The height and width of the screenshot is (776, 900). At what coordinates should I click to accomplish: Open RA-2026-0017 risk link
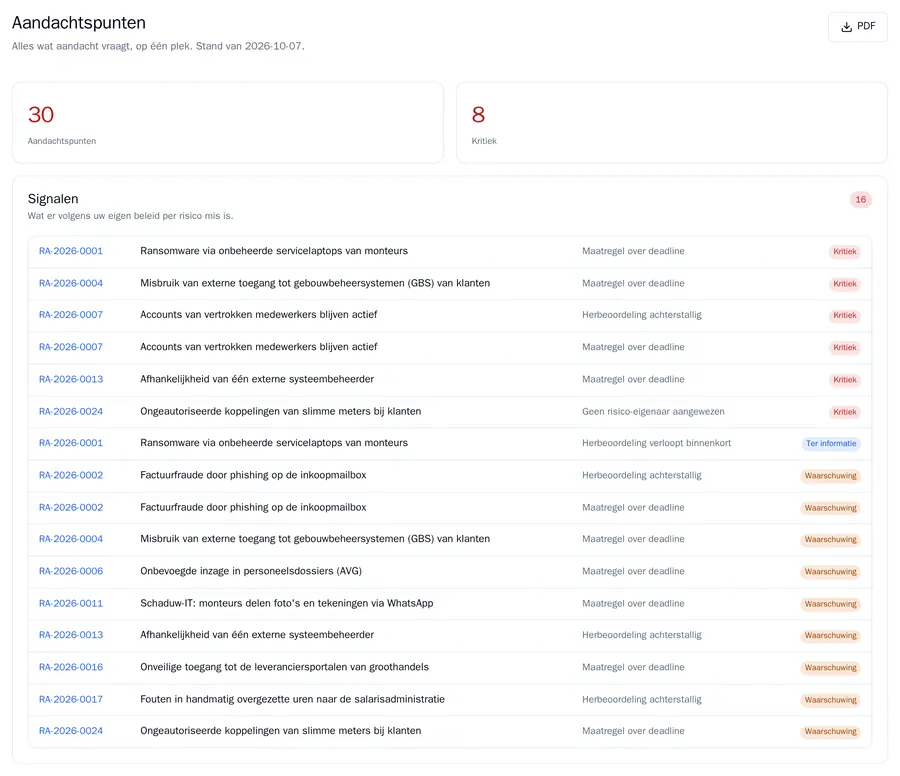coord(71,699)
